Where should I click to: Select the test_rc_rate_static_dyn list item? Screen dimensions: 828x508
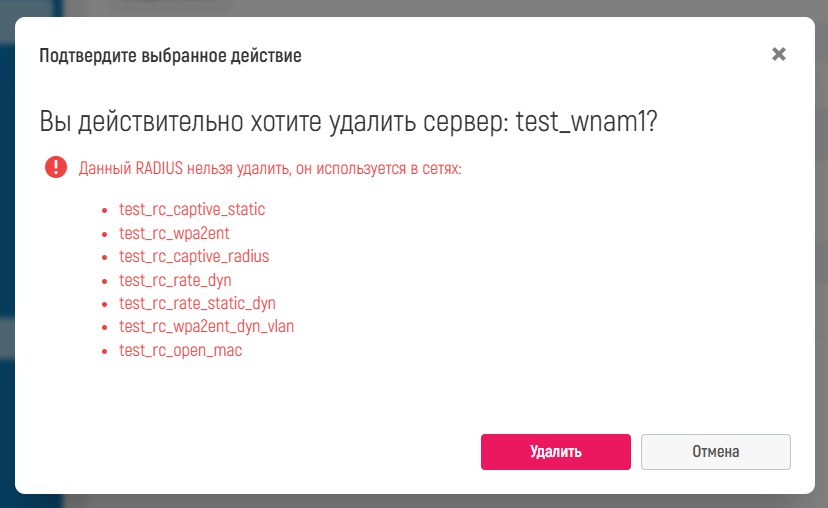tap(197, 303)
